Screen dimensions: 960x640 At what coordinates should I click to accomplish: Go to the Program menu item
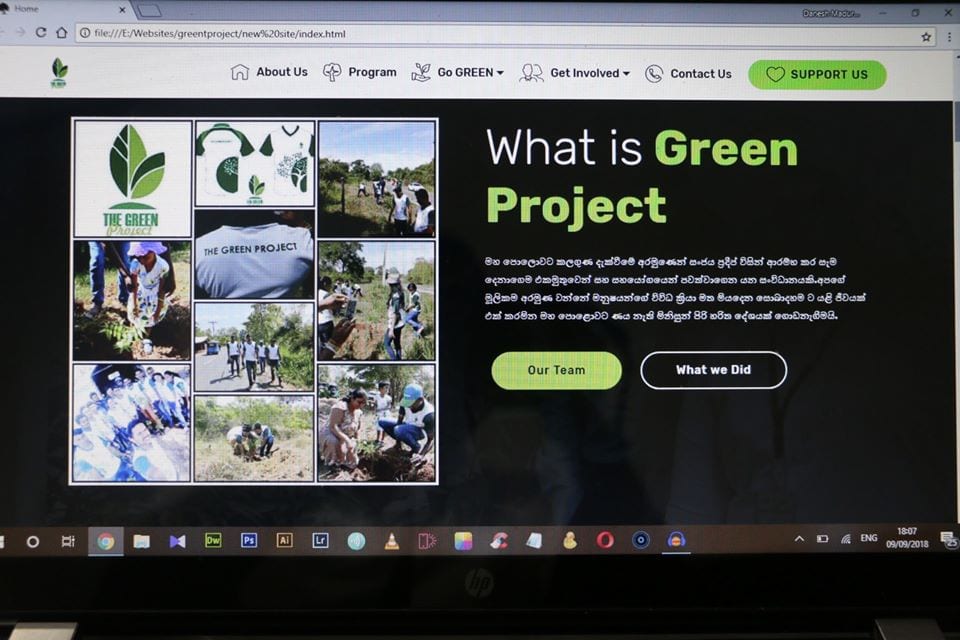click(360, 72)
